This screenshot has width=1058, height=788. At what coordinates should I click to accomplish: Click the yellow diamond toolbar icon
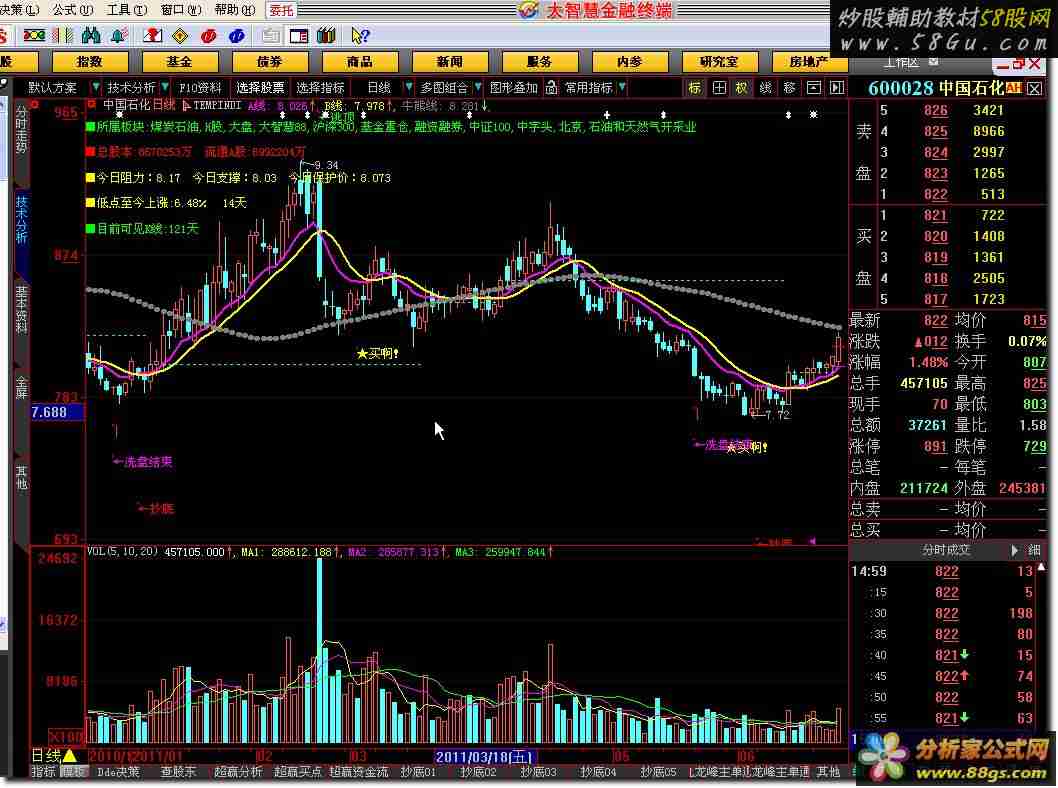tap(180, 36)
